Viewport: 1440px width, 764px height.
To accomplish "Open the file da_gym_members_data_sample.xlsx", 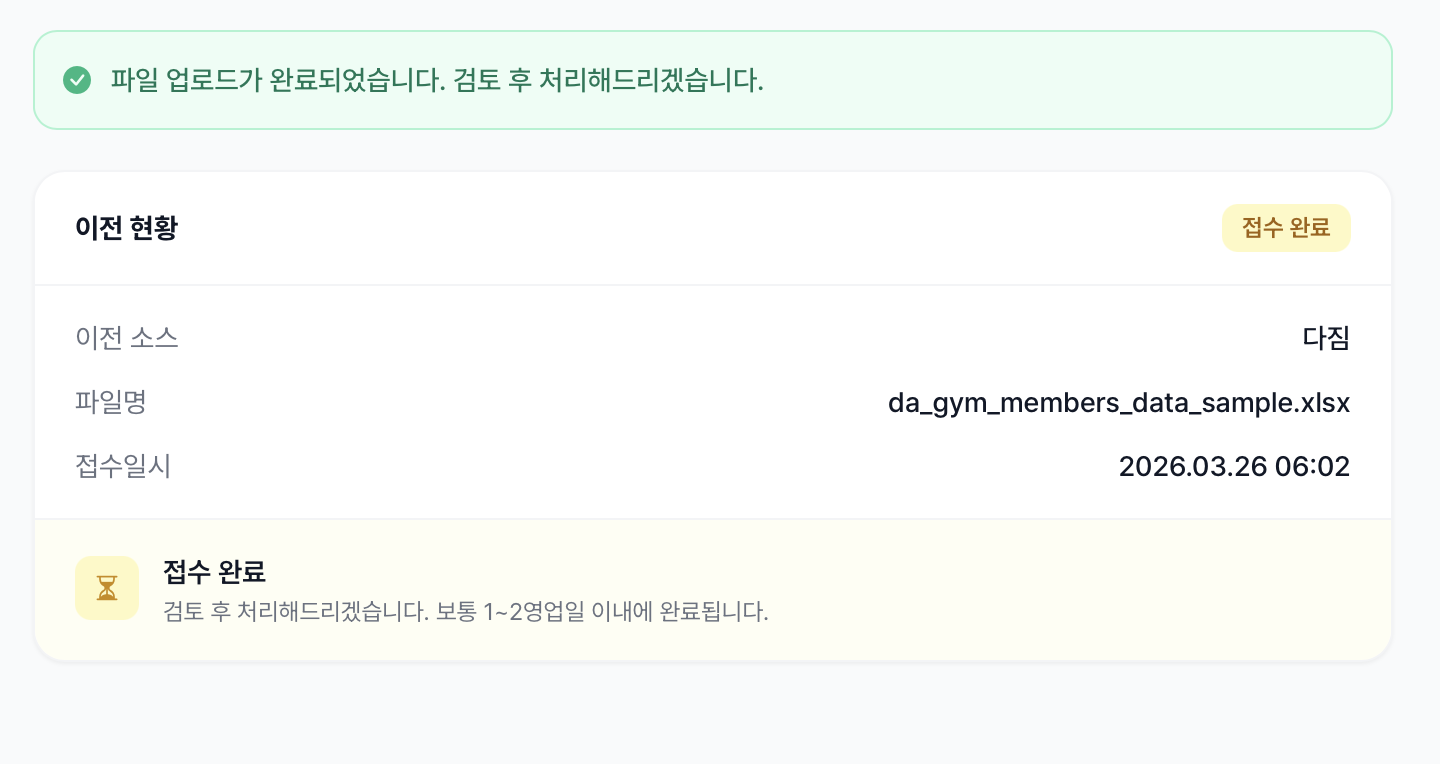I will click(x=1119, y=402).
